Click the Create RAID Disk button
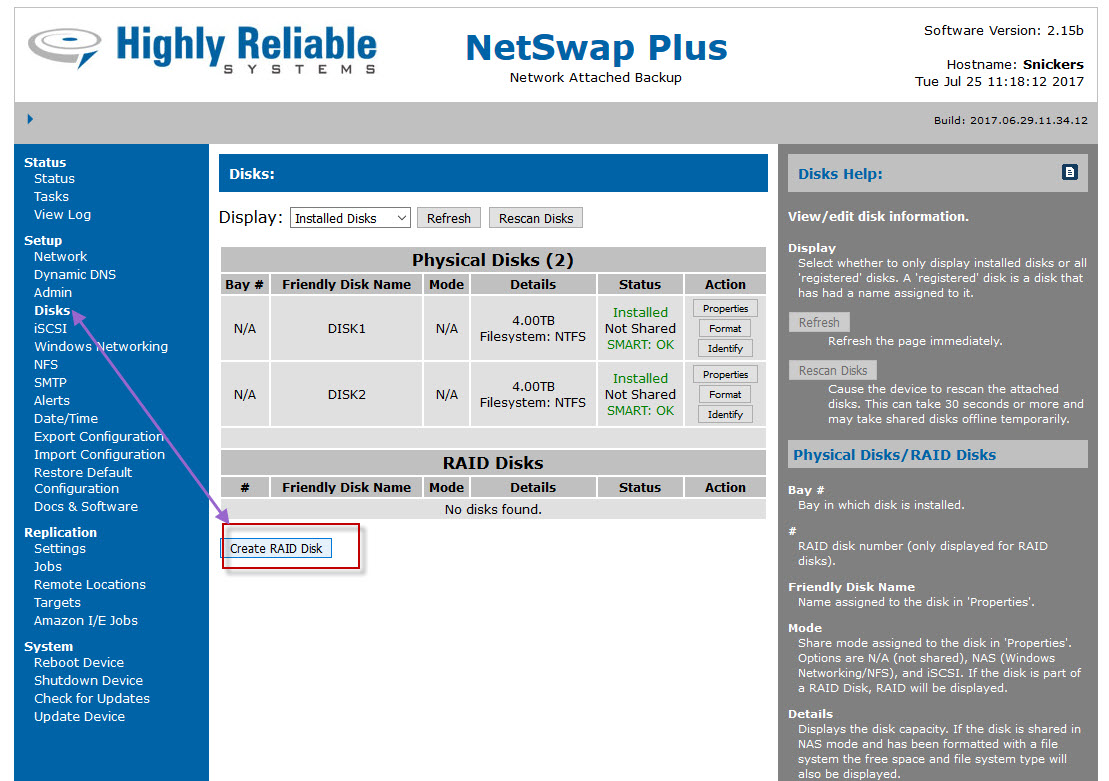The width and height of the screenshot is (1109, 781). pyautogui.click(x=276, y=548)
